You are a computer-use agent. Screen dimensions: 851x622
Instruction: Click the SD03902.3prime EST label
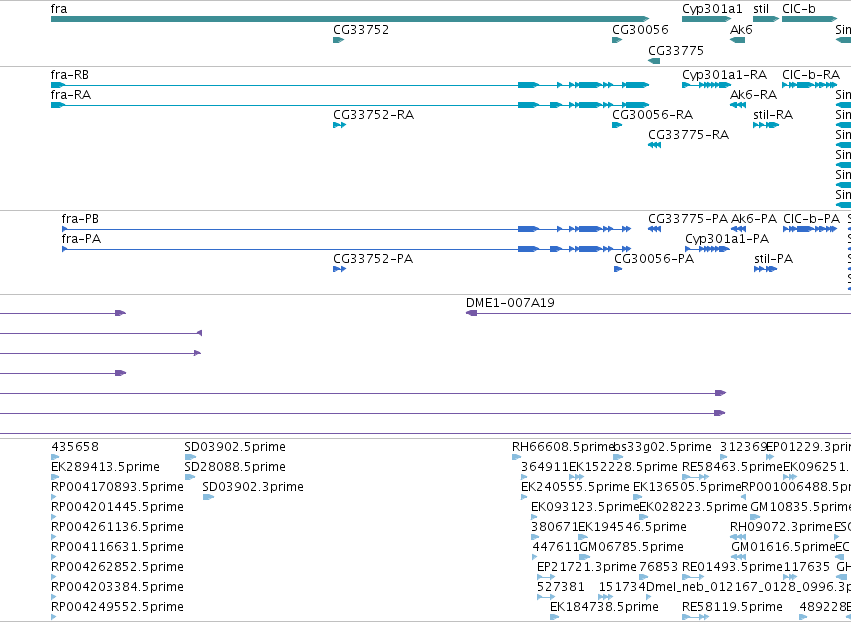(253, 487)
